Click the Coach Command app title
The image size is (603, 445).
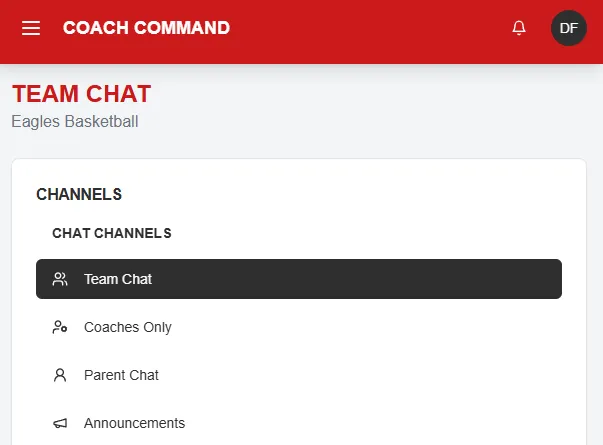[146, 28]
